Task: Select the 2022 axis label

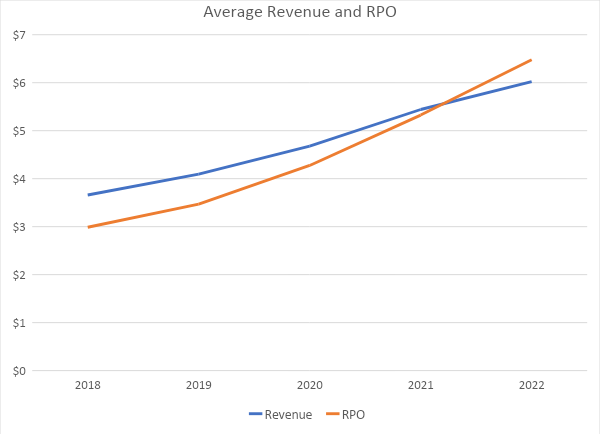Action: [531, 386]
